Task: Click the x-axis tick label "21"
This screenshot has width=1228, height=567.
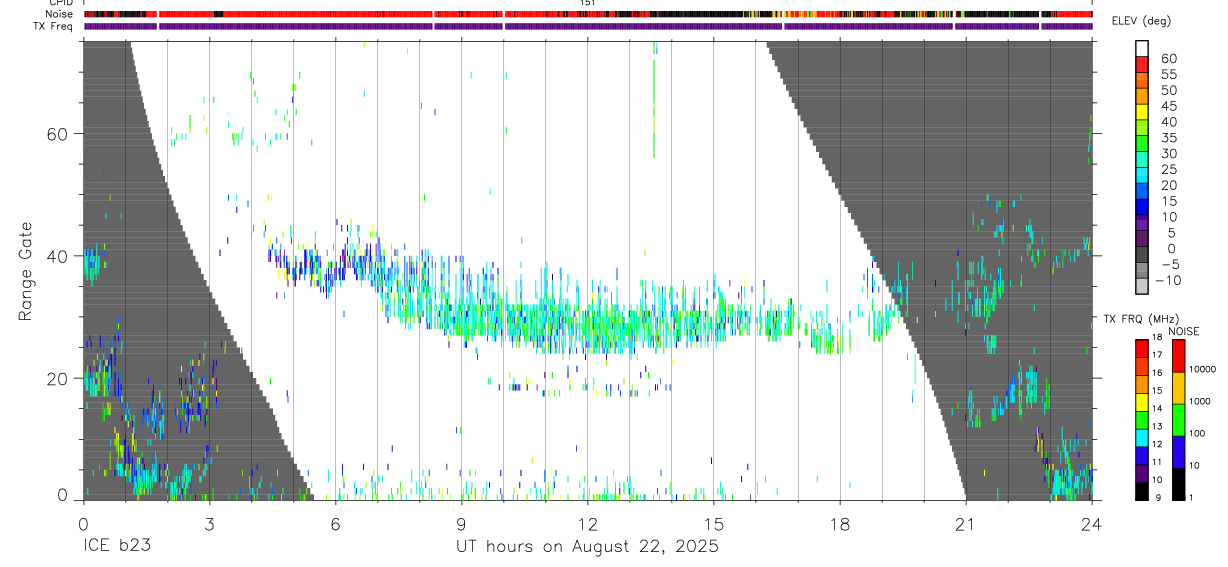Action: 965,523
